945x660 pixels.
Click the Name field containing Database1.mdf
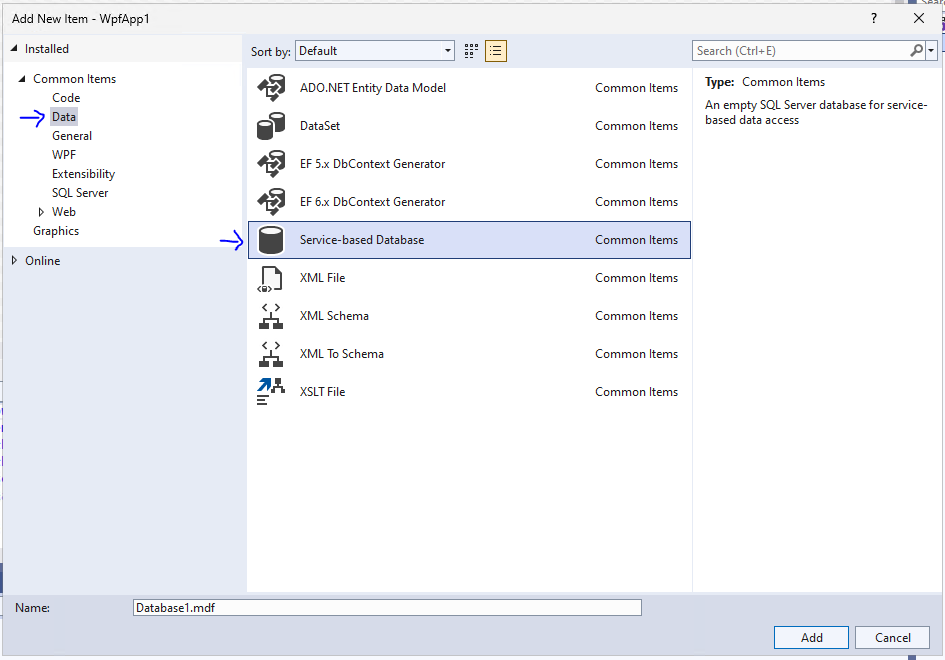[x=387, y=608]
